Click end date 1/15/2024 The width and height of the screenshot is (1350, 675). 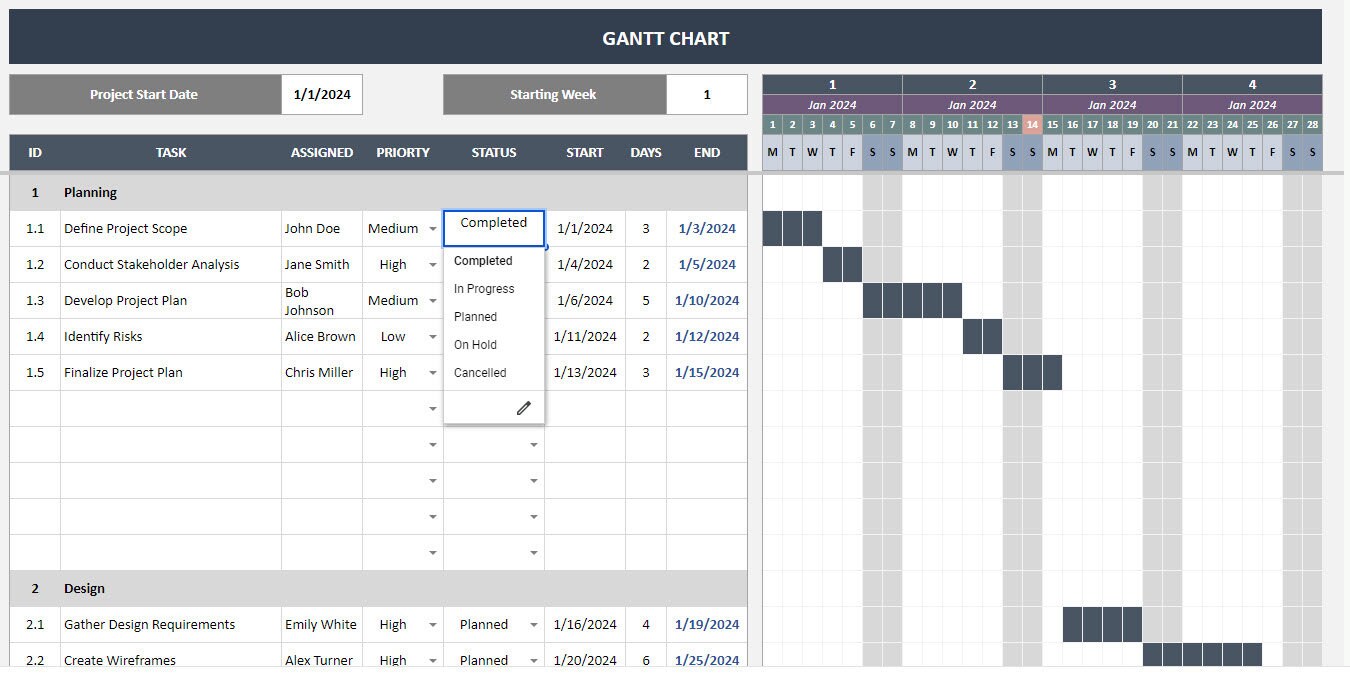pos(707,373)
